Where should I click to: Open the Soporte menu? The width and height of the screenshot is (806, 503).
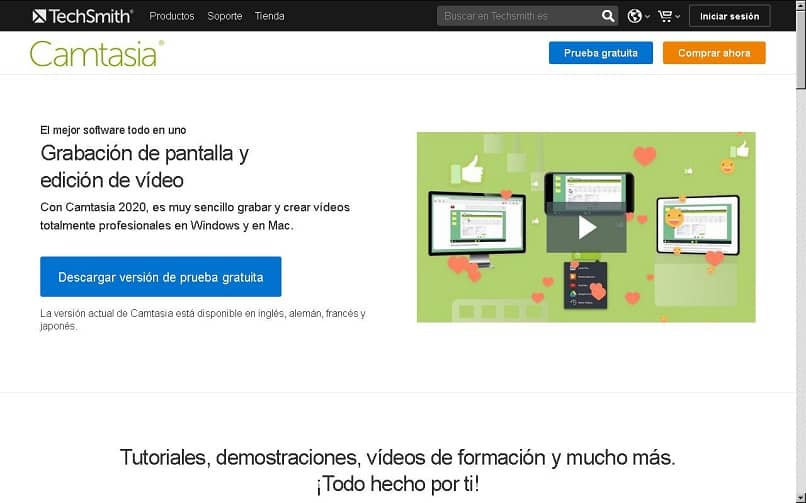[x=225, y=16]
